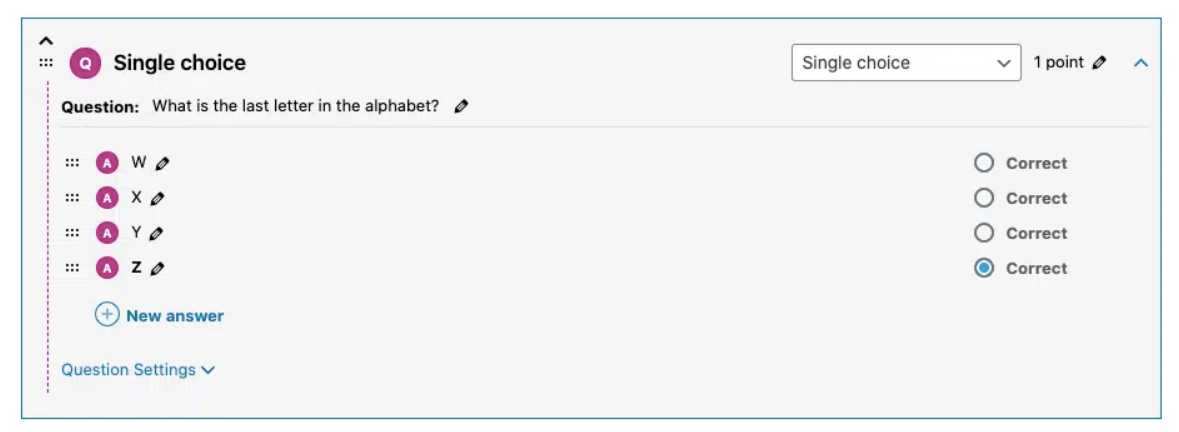
Task: Click the question text about the alphabet
Action: pos(296,106)
